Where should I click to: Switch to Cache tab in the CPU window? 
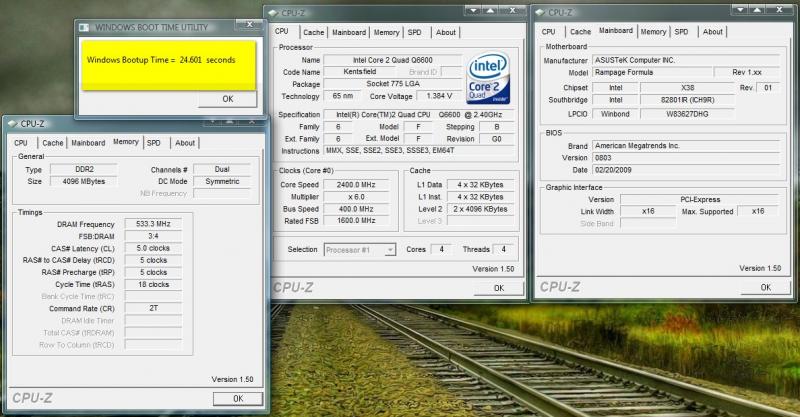(313, 32)
